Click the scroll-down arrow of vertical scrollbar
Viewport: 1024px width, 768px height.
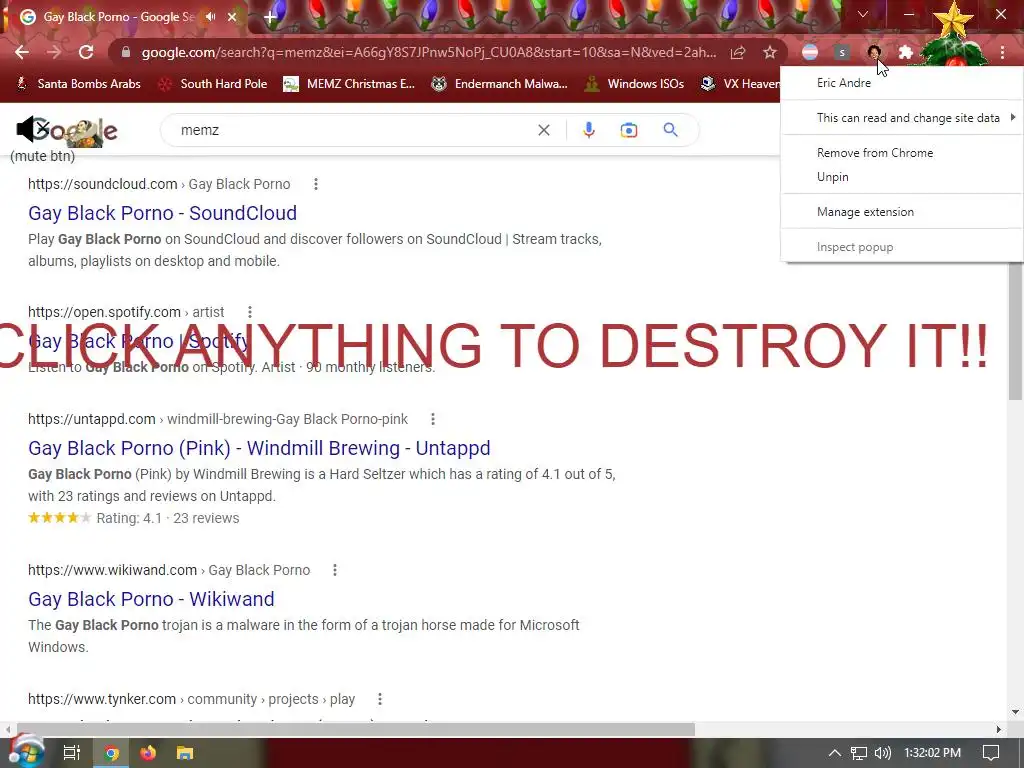click(x=1015, y=712)
